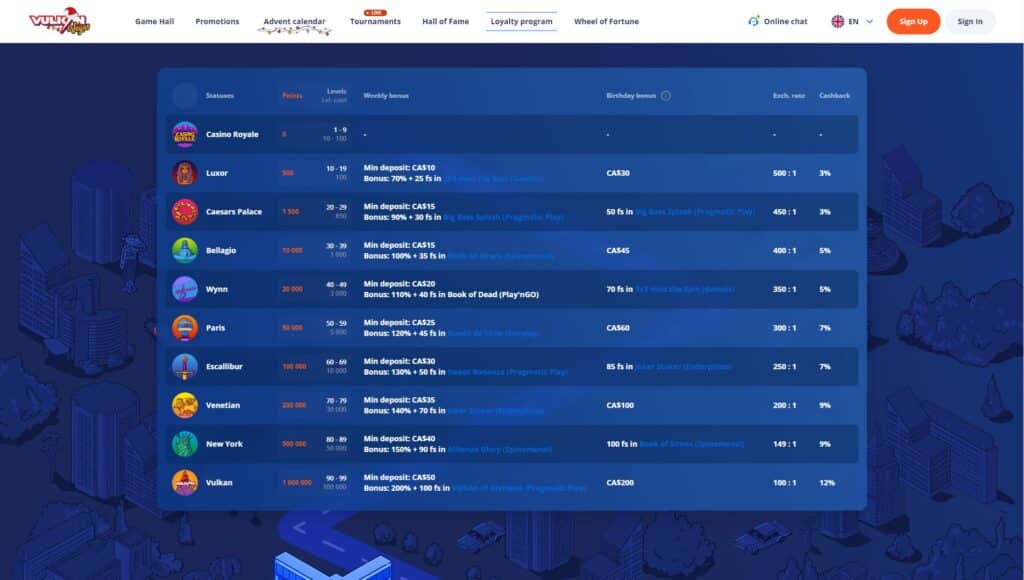This screenshot has width=1024, height=580.
Task: Click the UK flag language icon
Action: tap(837, 22)
